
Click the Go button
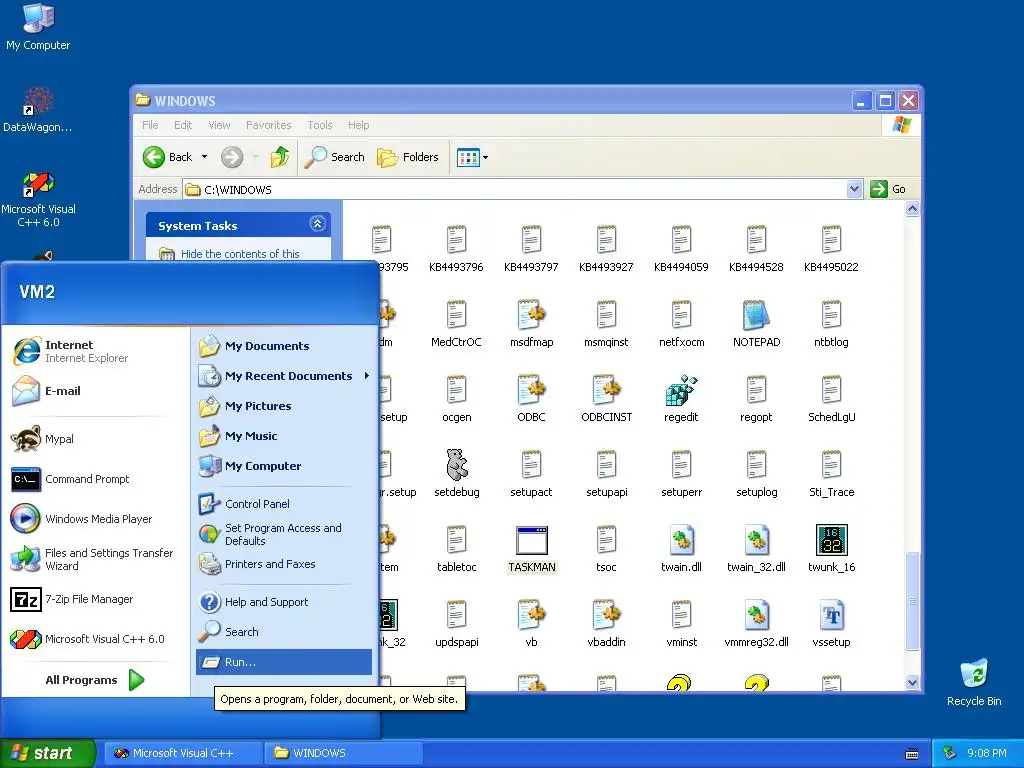coord(889,189)
